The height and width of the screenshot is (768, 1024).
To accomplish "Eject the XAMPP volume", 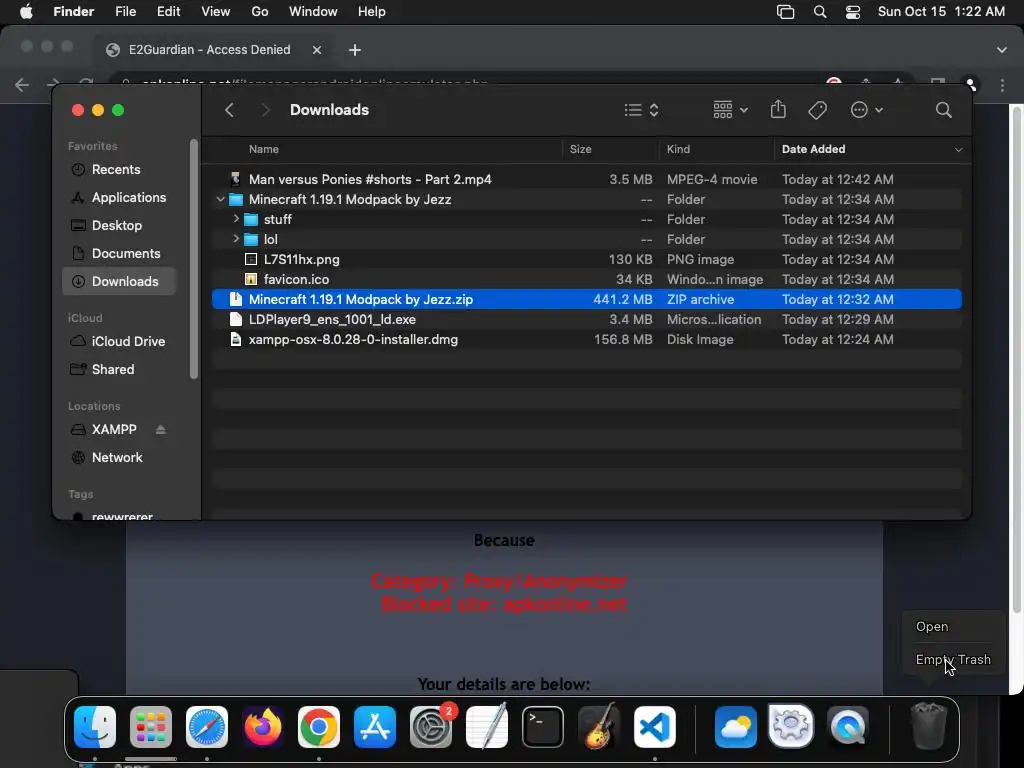I will (161, 429).
